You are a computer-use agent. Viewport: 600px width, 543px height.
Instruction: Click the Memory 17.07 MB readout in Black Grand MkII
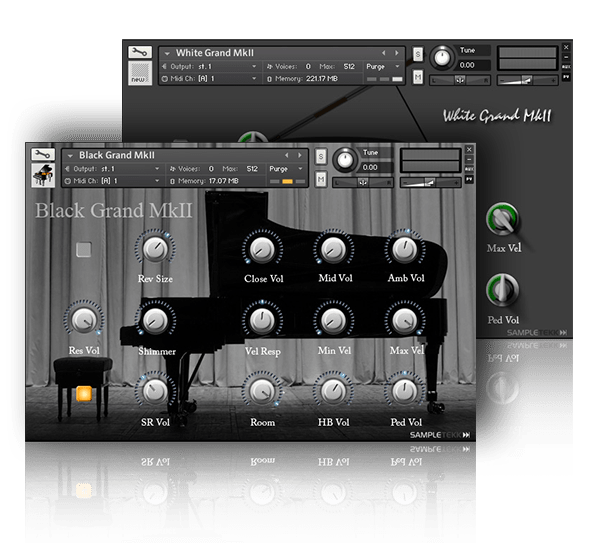[204, 181]
